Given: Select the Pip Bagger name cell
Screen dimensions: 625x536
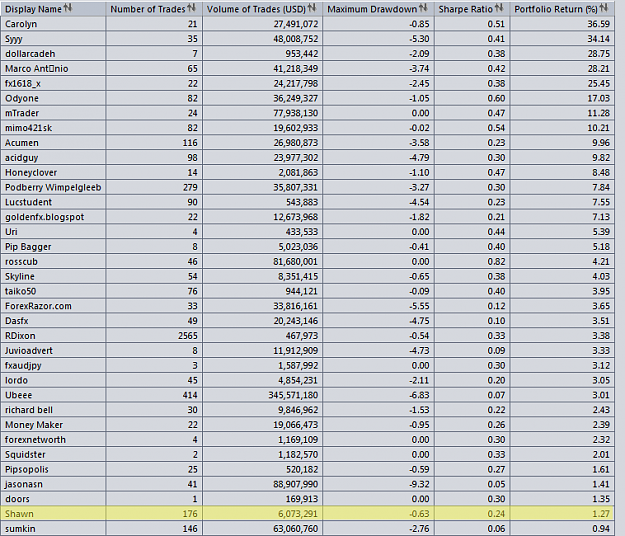Looking at the screenshot, I should pyautogui.click(x=54, y=247).
